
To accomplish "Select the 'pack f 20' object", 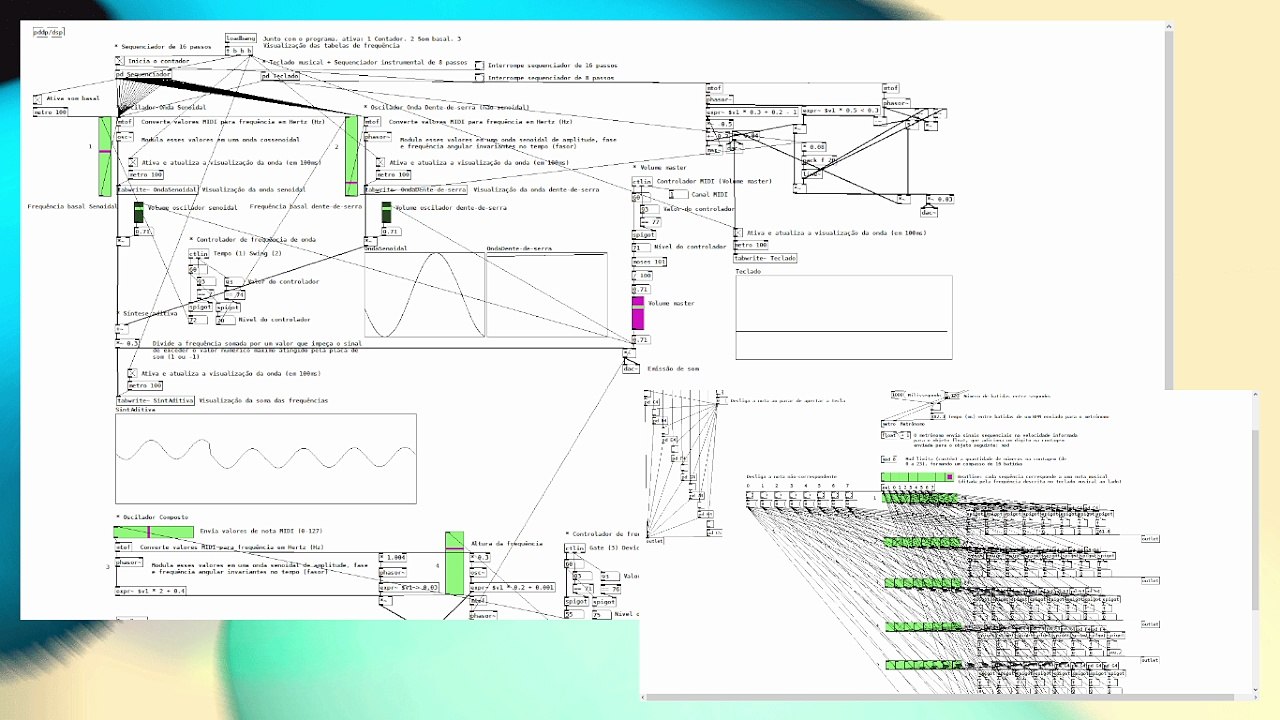I will point(817,160).
